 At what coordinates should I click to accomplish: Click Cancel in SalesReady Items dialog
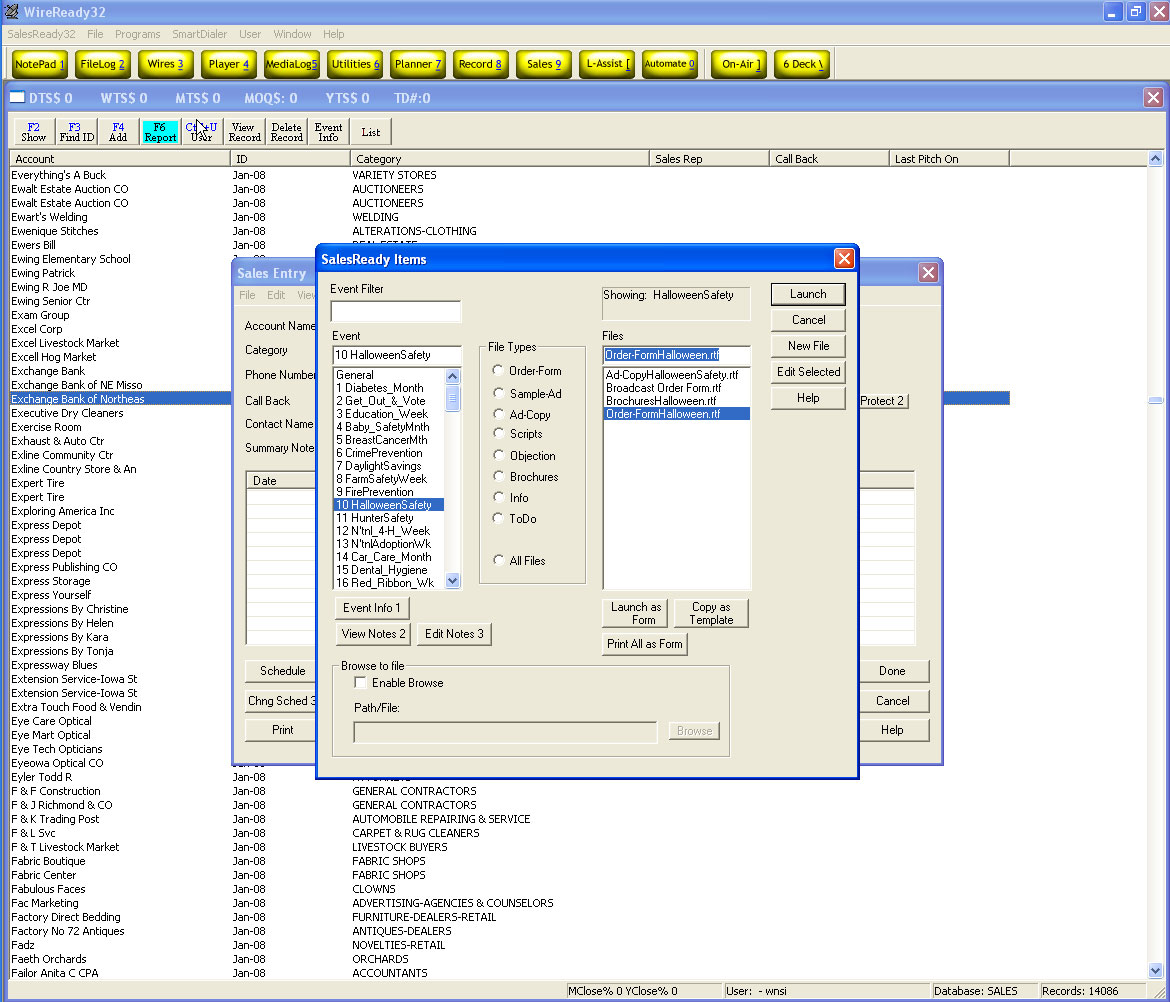click(808, 319)
